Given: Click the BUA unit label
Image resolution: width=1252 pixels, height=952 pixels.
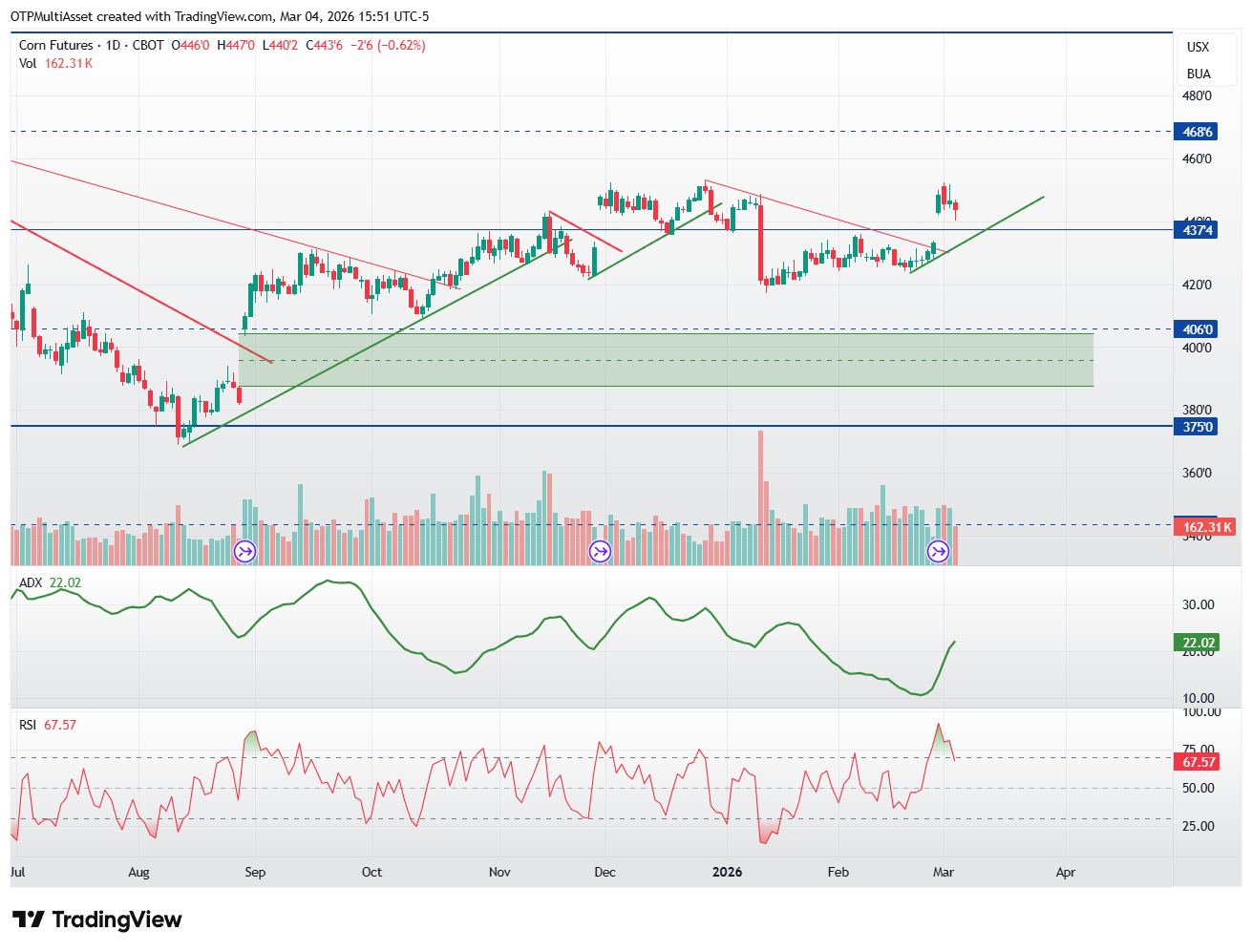Looking at the screenshot, I should coord(1199,74).
